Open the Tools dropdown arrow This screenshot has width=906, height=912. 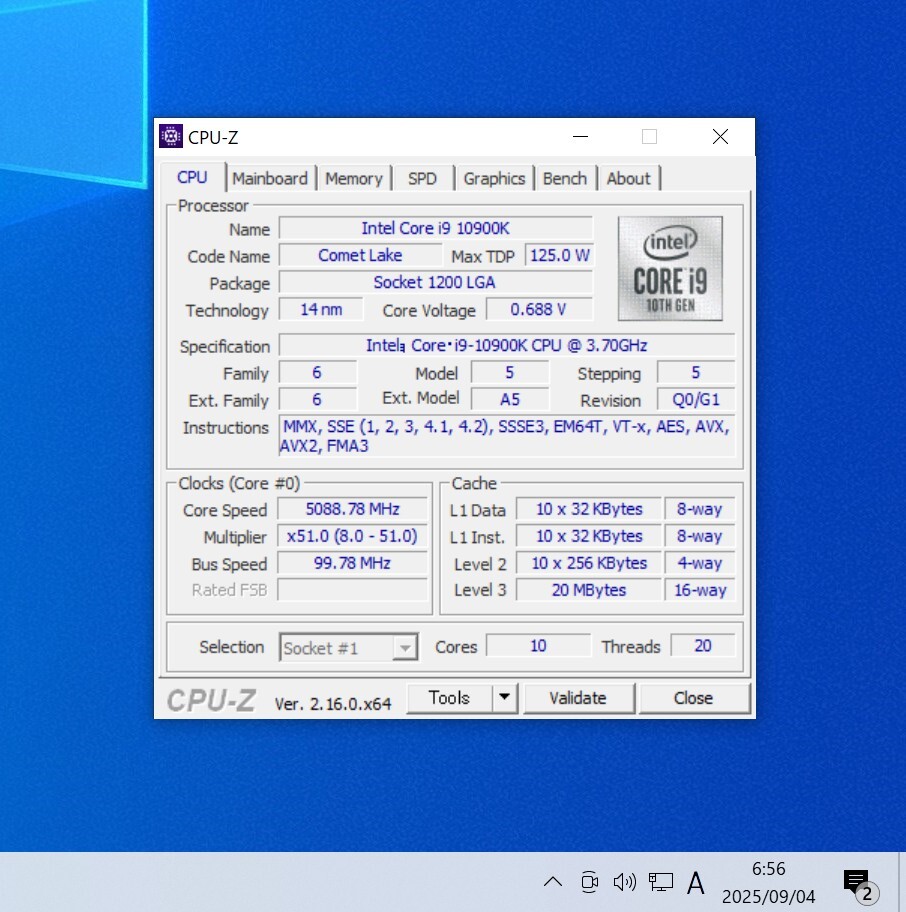(x=505, y=698)
